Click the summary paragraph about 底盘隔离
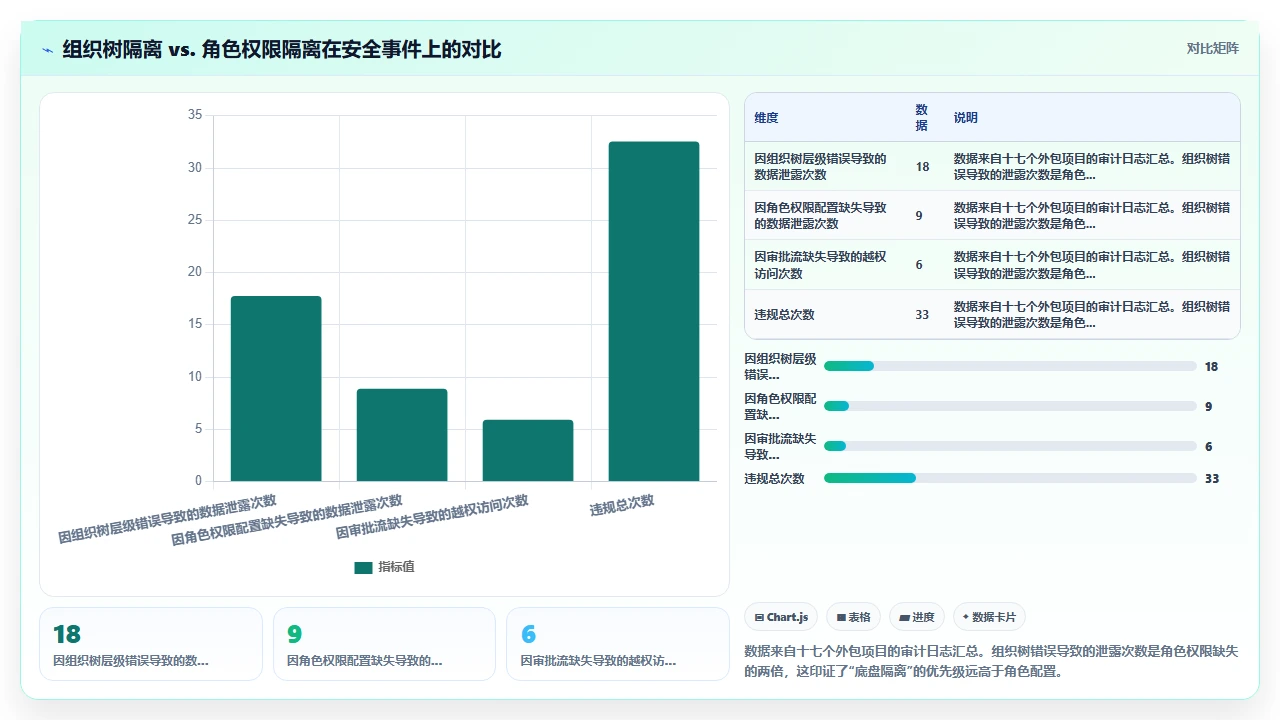The width and height of the screenshot is (1280, 720). [x=992, y=661]
